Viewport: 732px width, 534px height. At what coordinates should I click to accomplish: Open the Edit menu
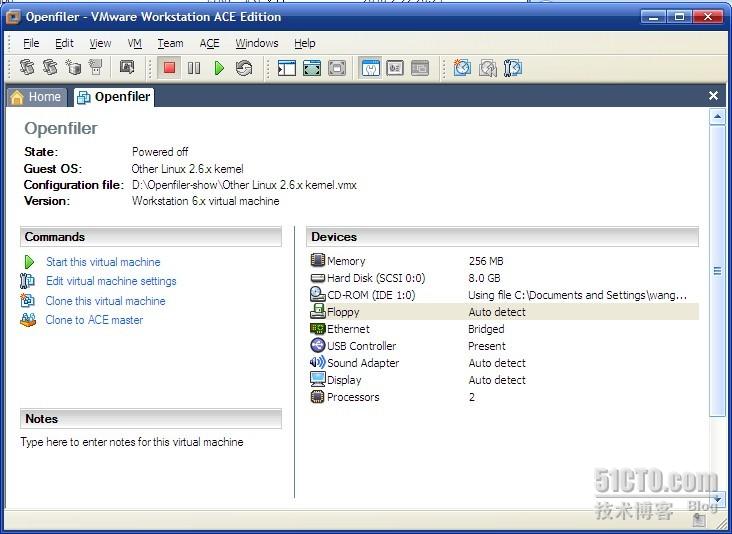(64, 43)
